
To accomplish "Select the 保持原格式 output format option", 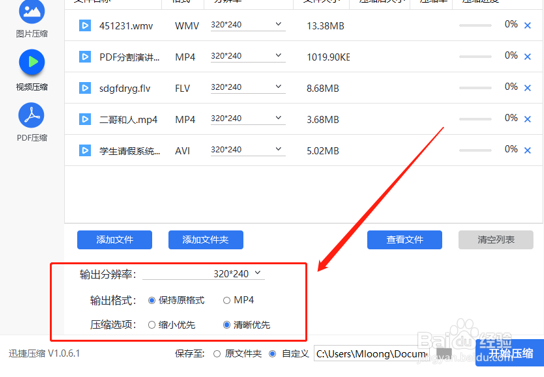I will pyautogui.click(x=152, y=300).
